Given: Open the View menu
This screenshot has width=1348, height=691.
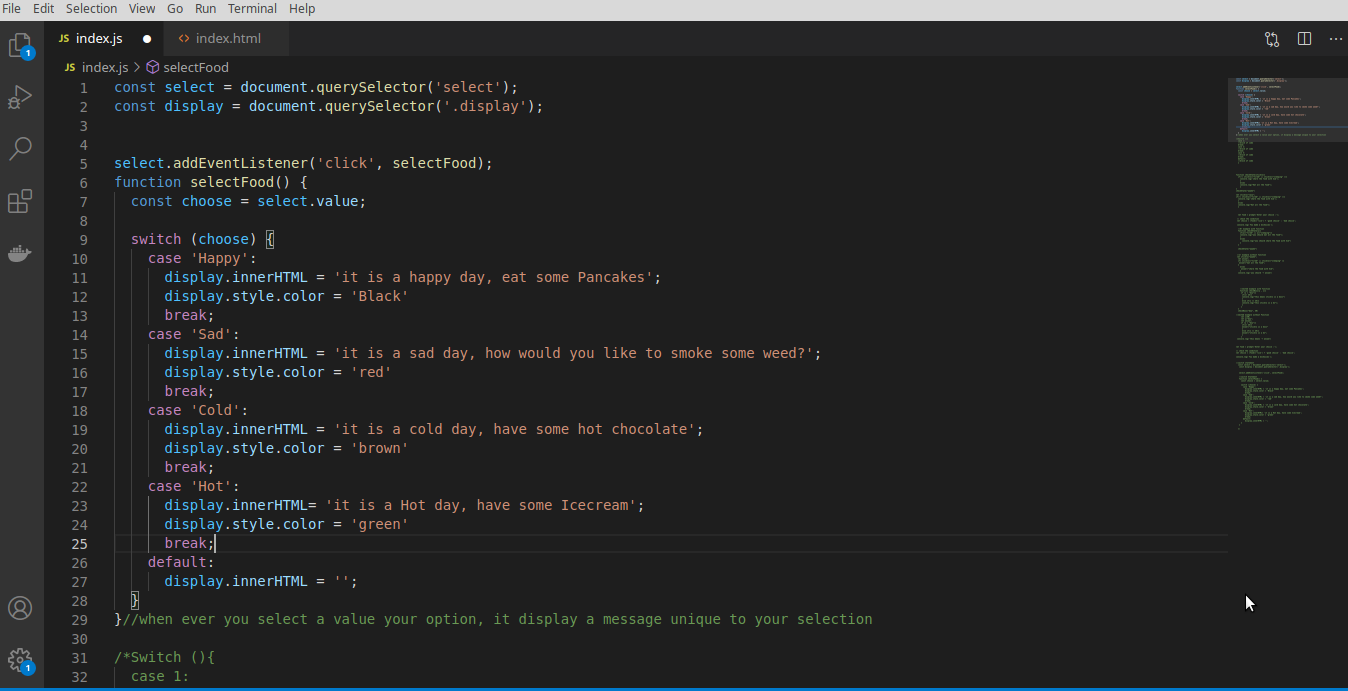Looking at the screenshot, I should 142,8.
